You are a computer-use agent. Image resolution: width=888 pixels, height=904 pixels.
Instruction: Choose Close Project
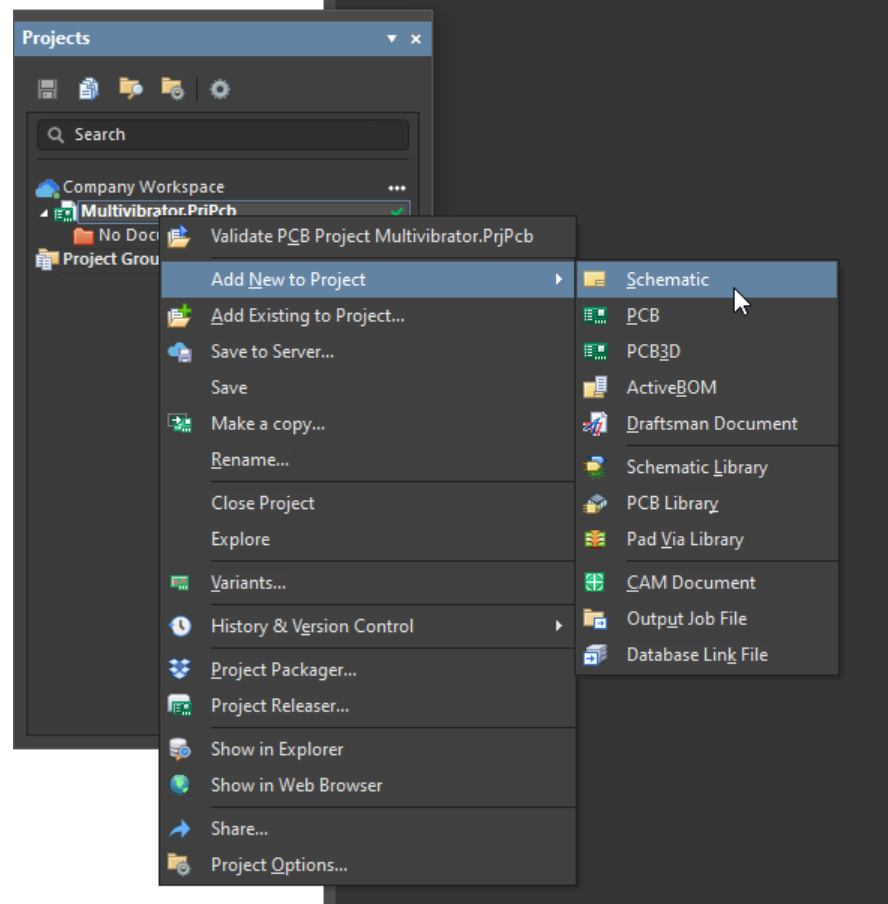(368, 503)
